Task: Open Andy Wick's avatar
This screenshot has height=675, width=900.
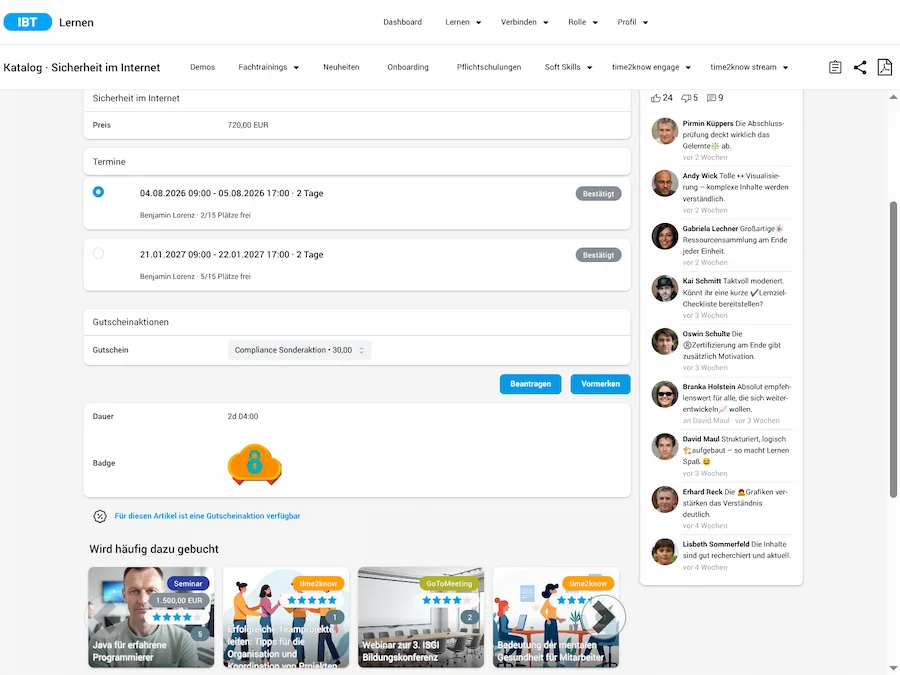Action: (x=665, y=184)
